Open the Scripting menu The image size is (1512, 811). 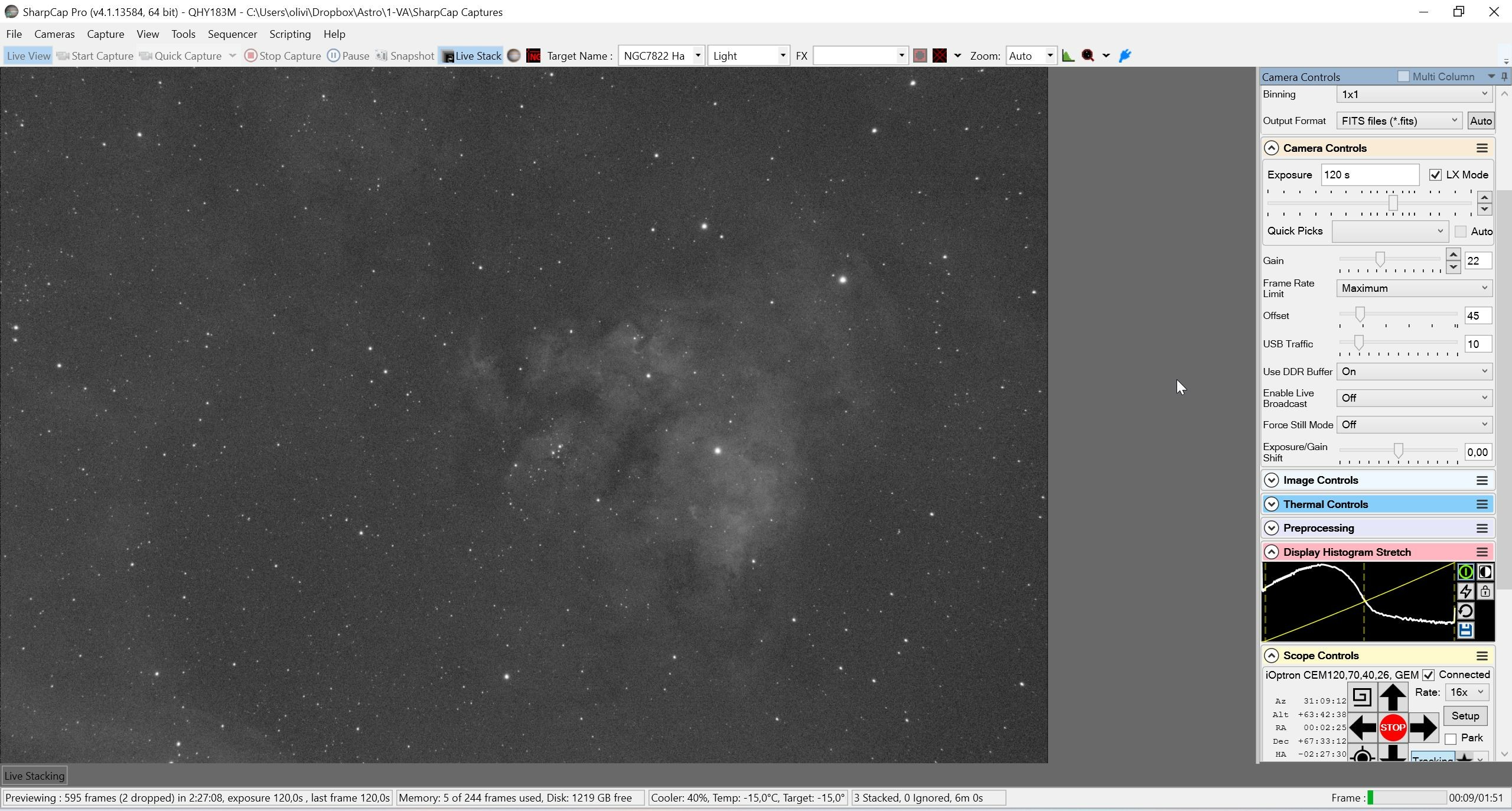(290, 34)
